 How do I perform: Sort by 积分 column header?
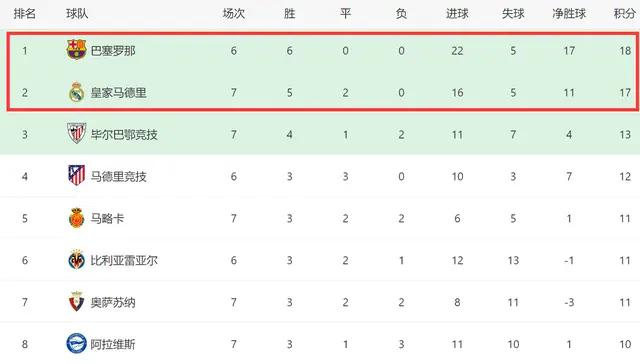tap(625, 13)
